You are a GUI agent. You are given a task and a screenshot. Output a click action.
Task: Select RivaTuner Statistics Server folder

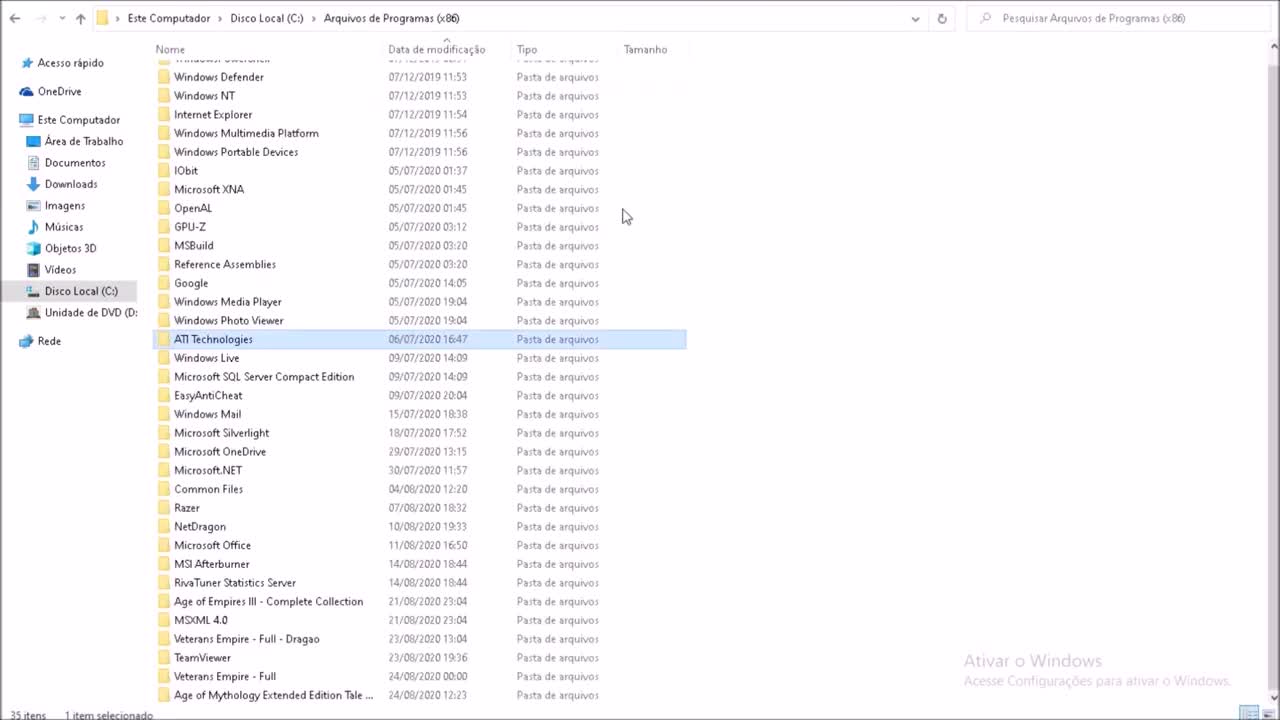[235, 583]
